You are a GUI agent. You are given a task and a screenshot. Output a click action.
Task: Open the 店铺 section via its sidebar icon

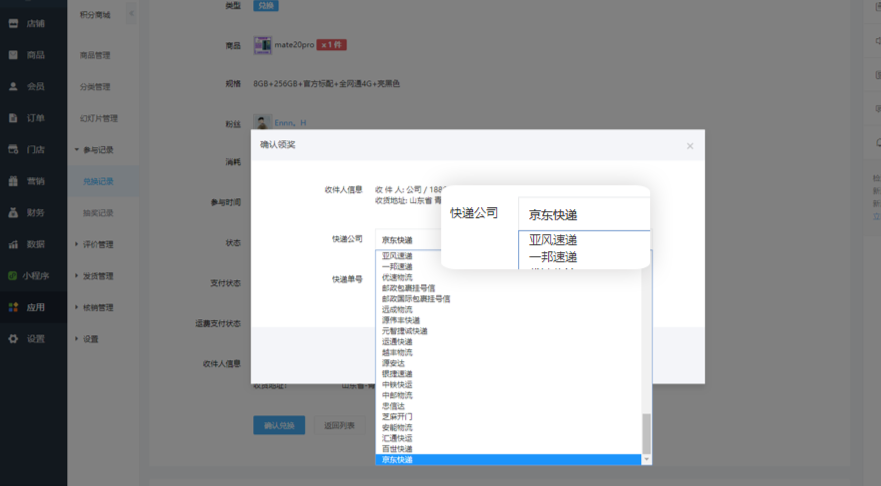click(13, 23)
